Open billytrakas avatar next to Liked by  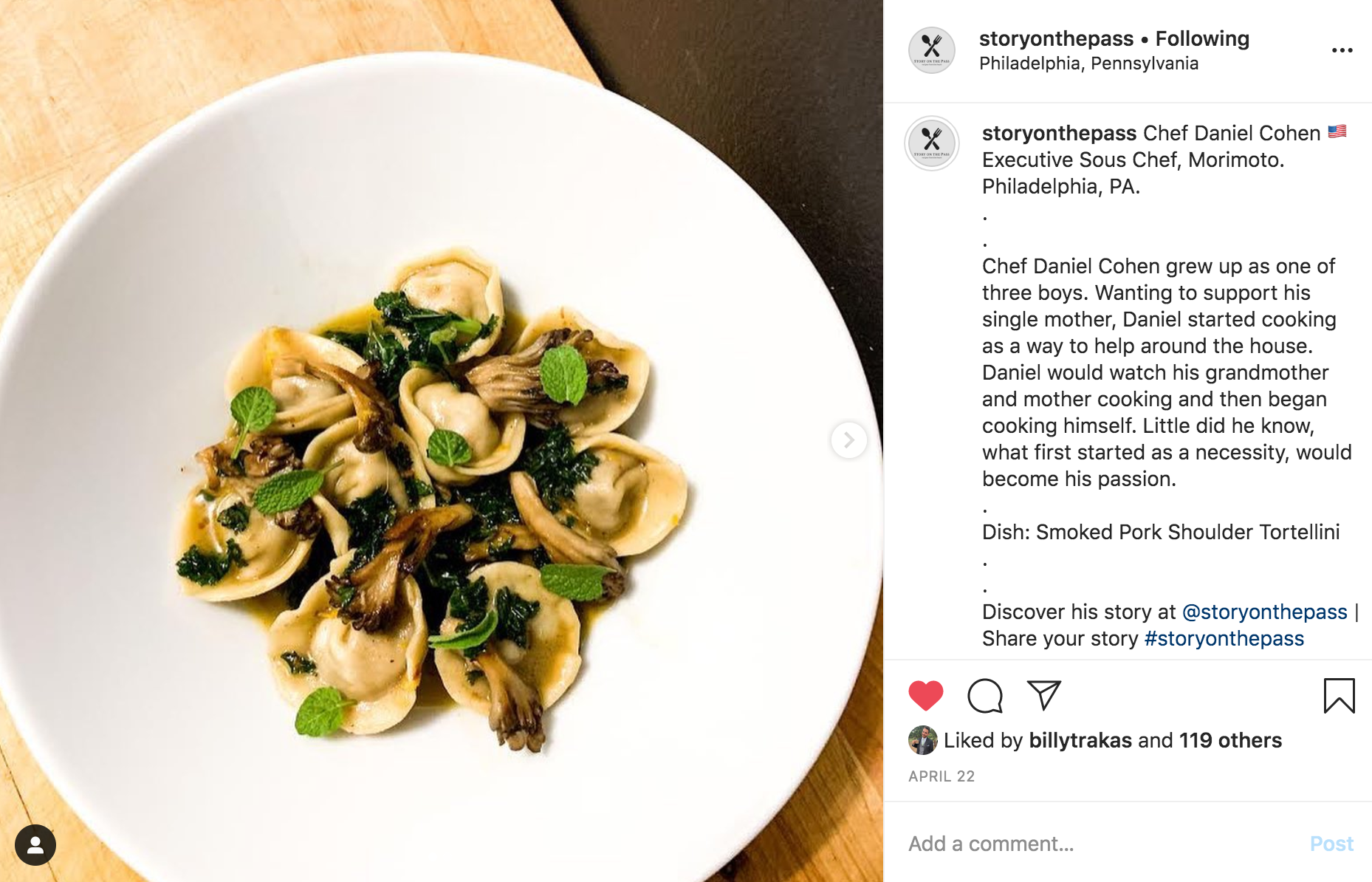(x=922, y=740)
